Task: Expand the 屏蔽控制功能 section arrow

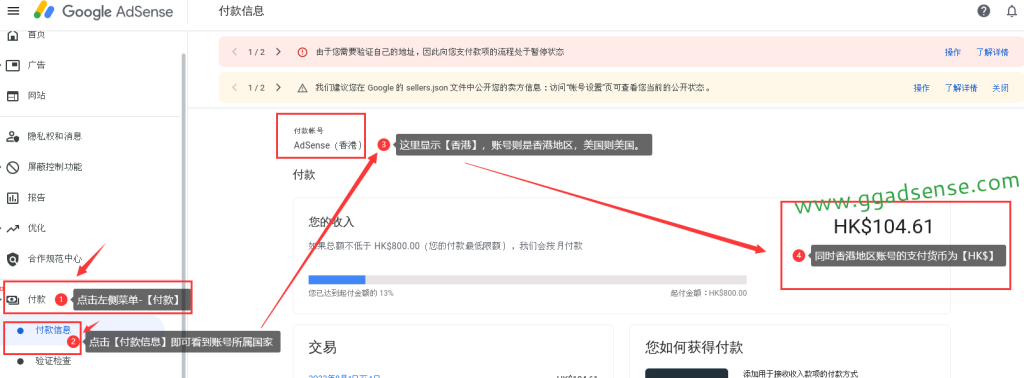Action: [2, 167]
